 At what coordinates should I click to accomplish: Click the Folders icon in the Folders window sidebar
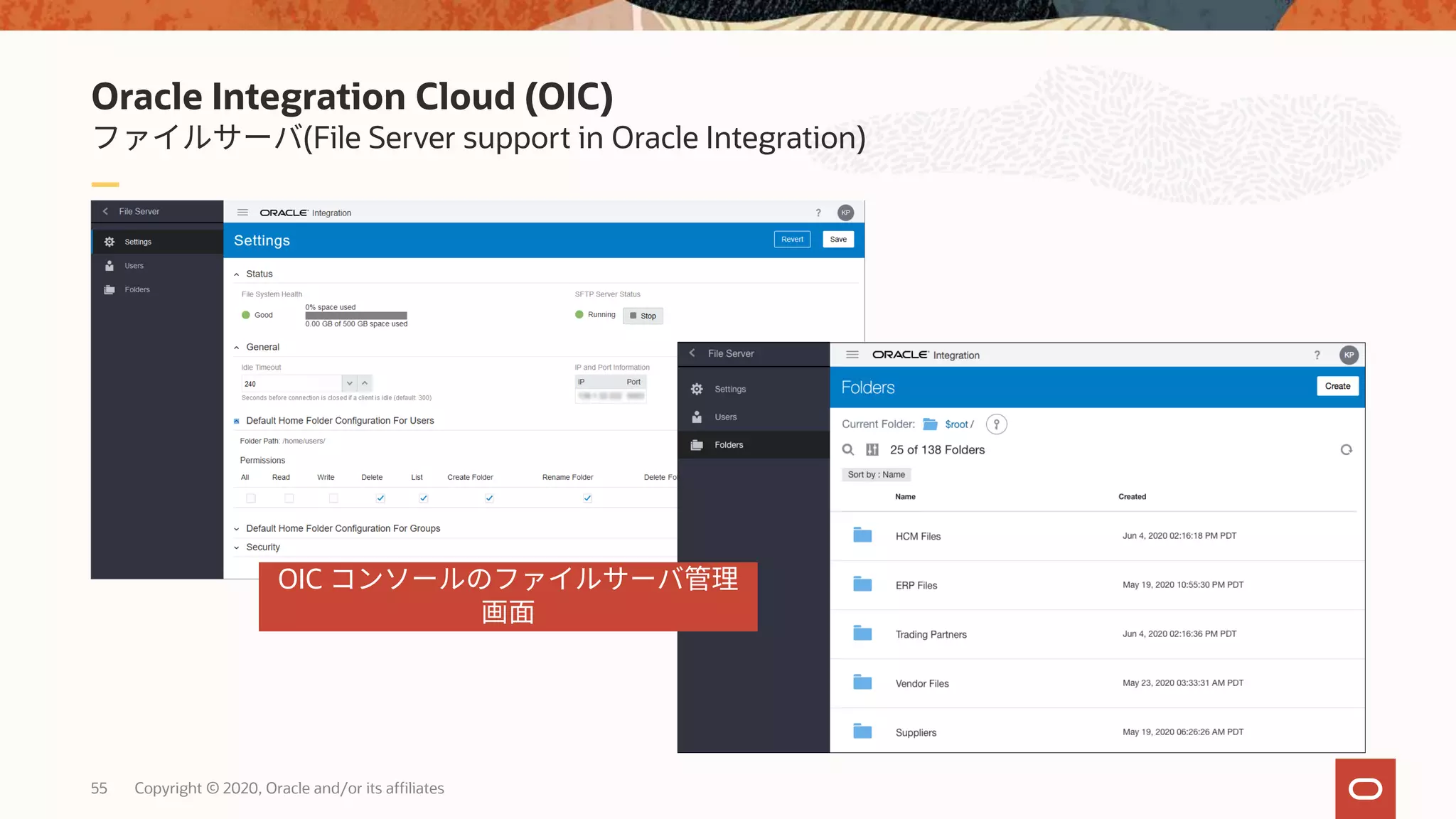tap(697, 445)
